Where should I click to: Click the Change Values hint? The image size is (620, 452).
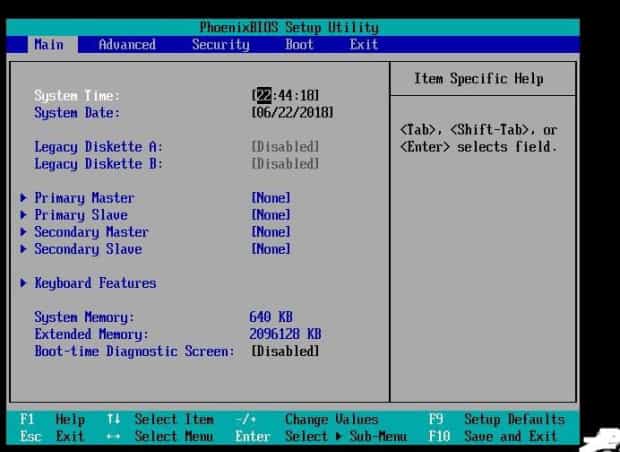[x=331, y=419]
